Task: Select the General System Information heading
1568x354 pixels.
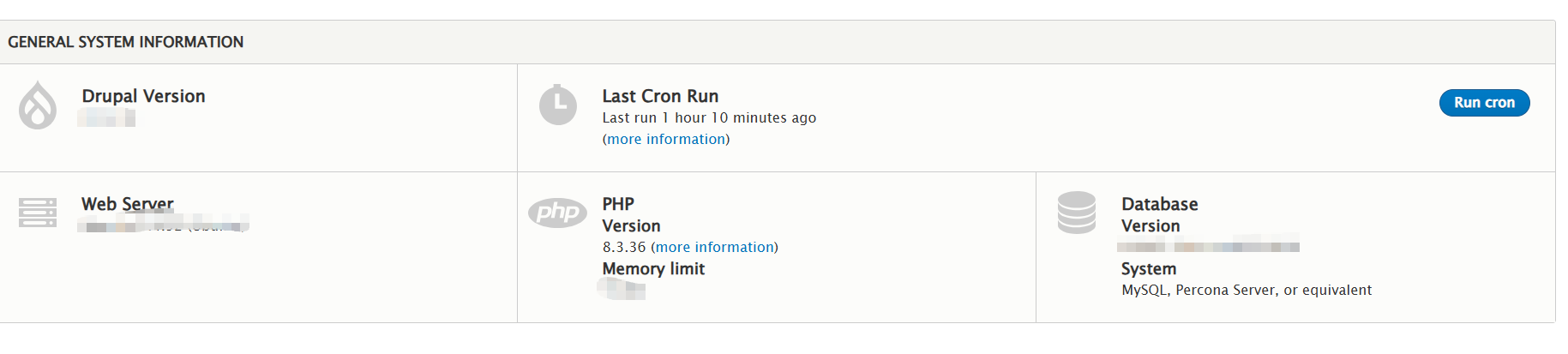Action: 126,42
